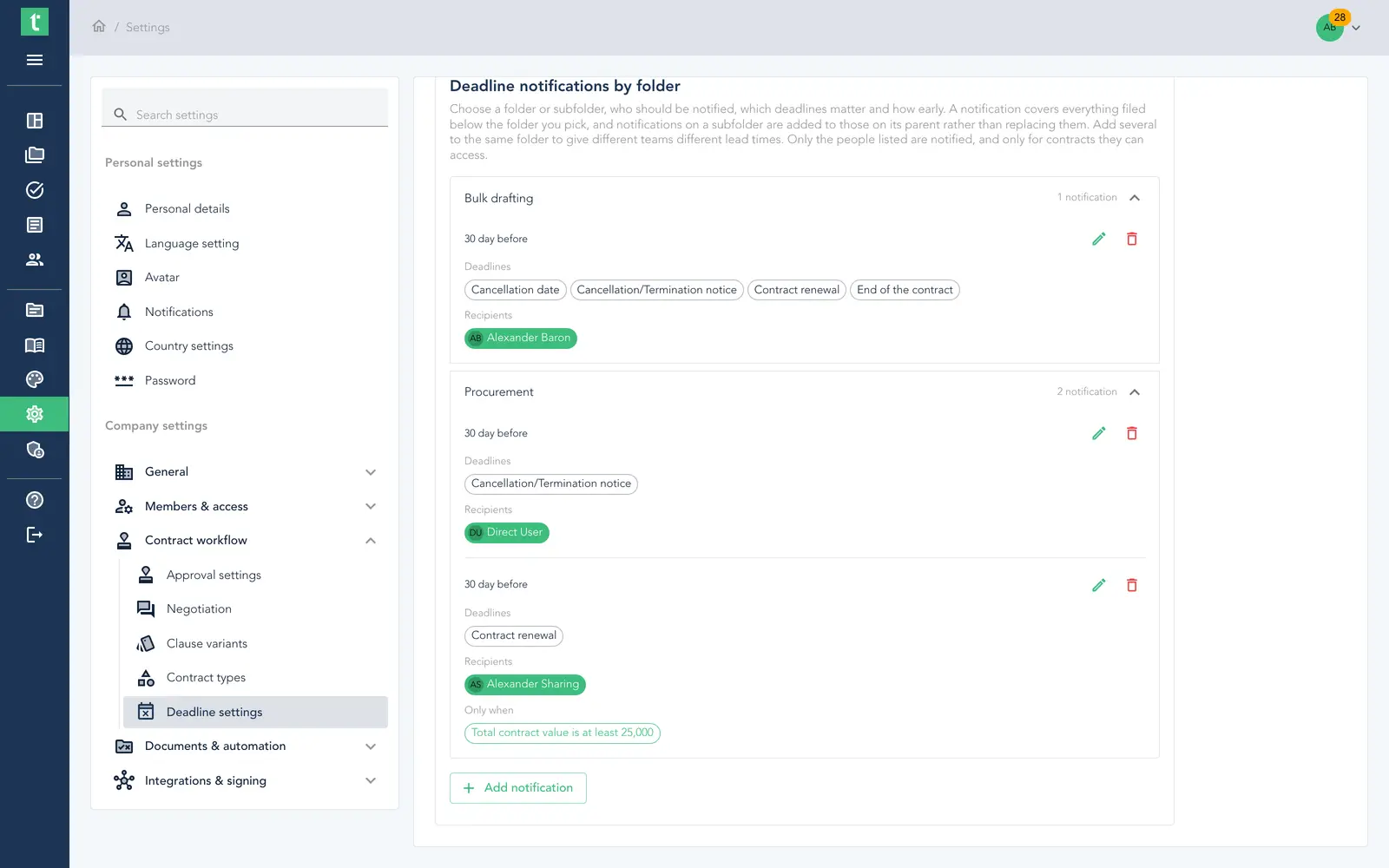Open the clause library book icon
Screen dimensions: 1389x868
tap(35, 345)
